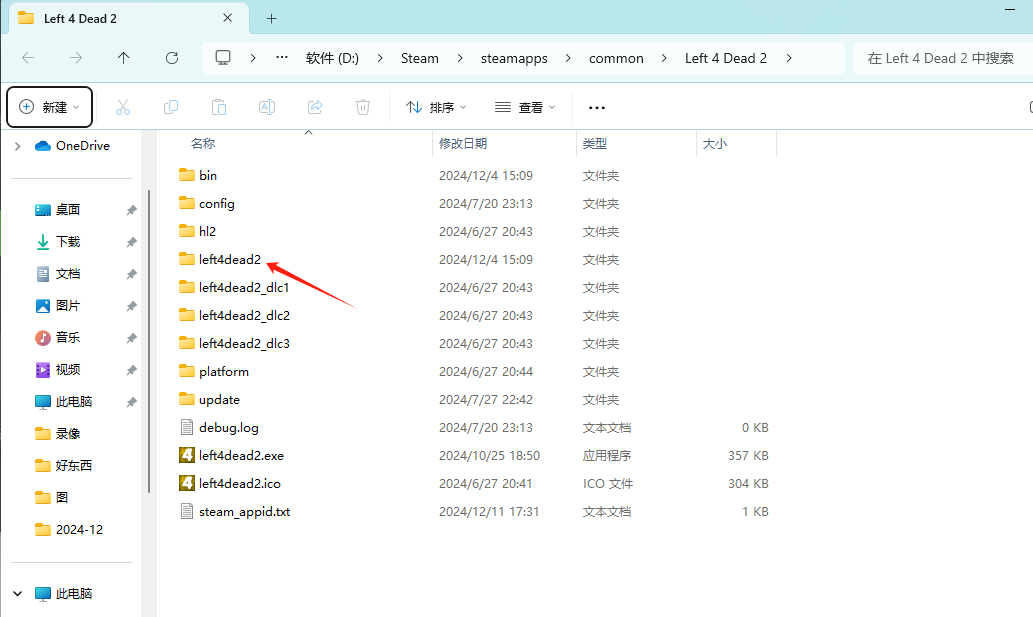Select the platform folder icon
The width and height of the screenshot is (1033, 617).
click(187, 371)
